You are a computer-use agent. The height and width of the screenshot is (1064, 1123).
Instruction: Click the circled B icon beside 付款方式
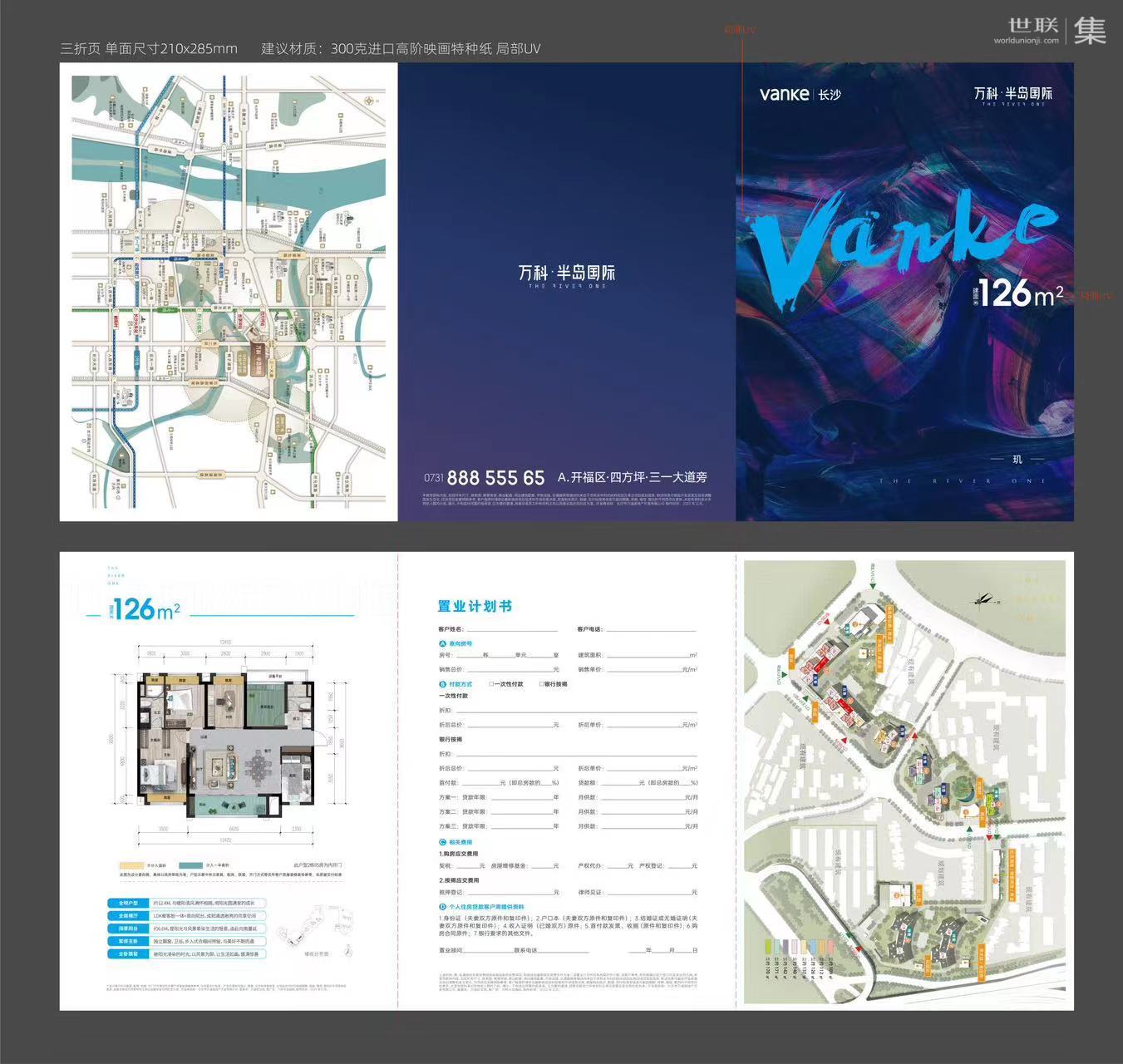coord(442,684)
